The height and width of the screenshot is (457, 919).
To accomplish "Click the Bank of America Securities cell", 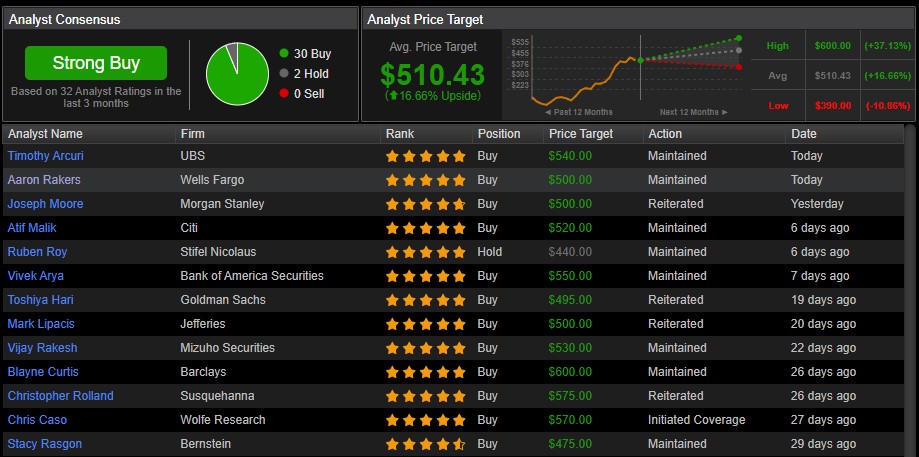I will coord(252,276).
